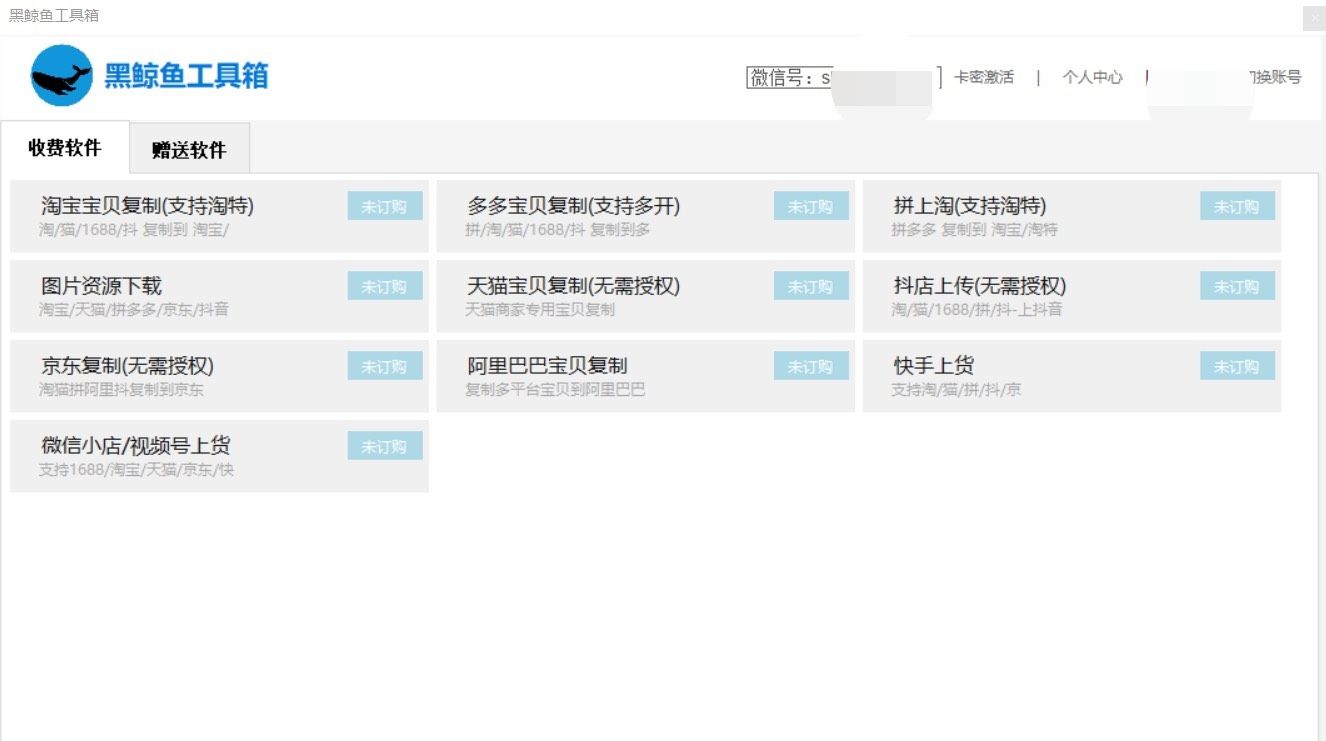Click 未订购 button for 拼上淘(支持淘特)

pyautogui.click(x=1237, y=206)
